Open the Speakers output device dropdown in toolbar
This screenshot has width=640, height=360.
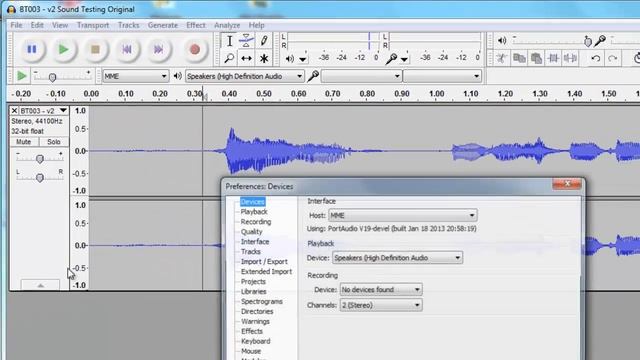coord(244,76)
